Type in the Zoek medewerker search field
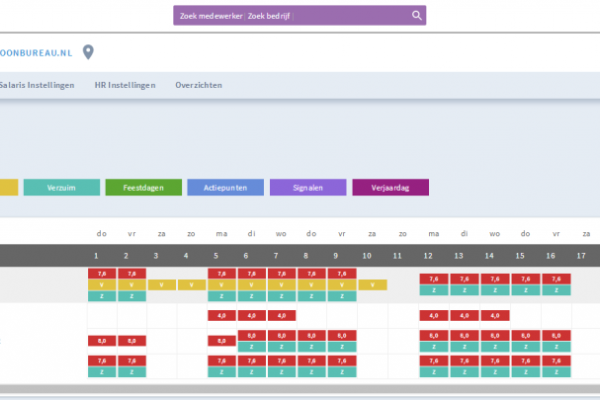Screen dimensions: 600x400 point(290,15)
